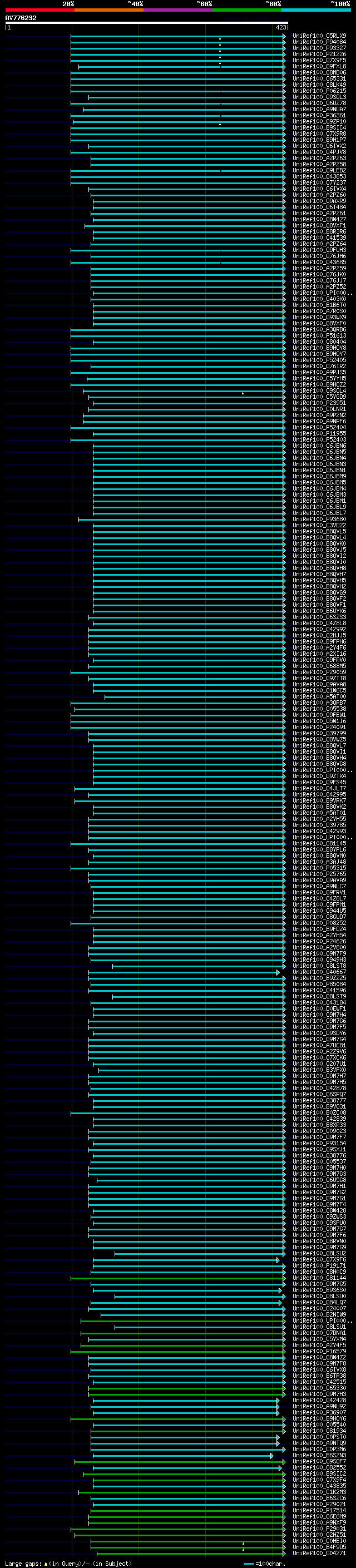356x1568 pixels.
Task: Choose the UniRef100_Q41596 label
Action: point(319,990)
